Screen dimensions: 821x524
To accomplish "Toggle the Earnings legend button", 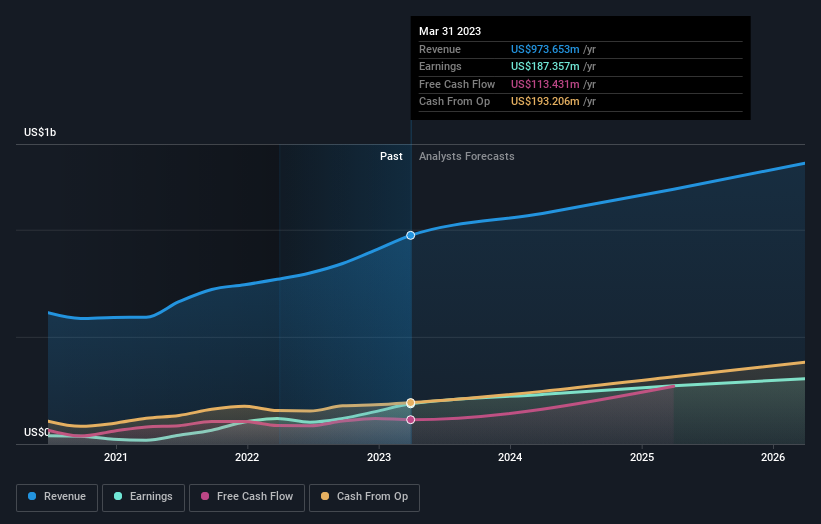I will click(x=143, y=497).
